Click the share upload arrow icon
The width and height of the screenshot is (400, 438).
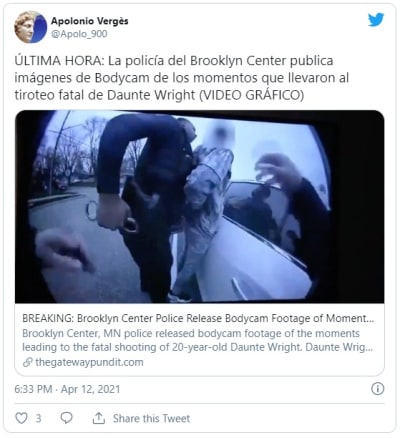tap(99, 418)
